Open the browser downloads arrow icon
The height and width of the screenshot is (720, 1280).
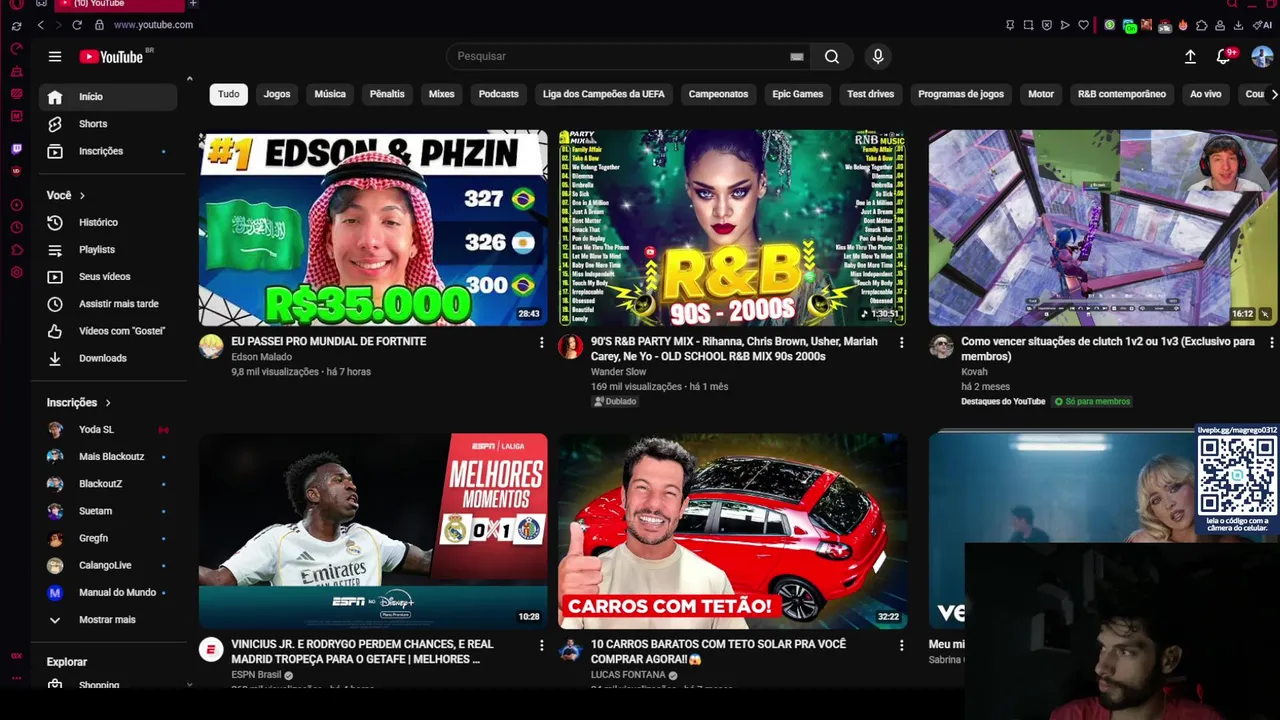pyautogui.click(x=1238, y=25)
